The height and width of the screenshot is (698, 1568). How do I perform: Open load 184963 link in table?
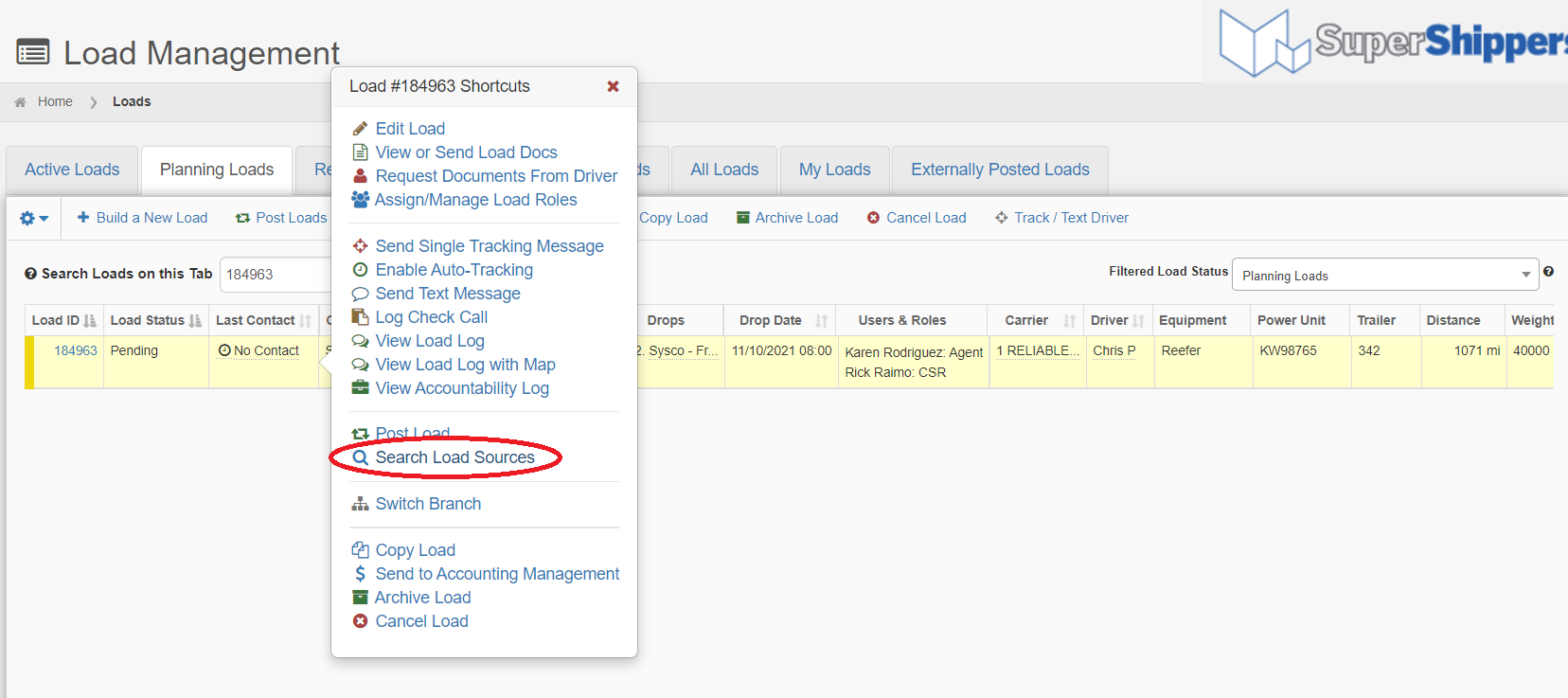tap(76, 350)
